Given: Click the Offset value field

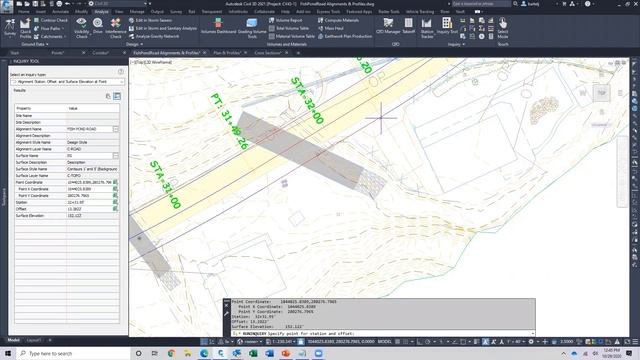Looking at the screenshot, I should 89,209.
